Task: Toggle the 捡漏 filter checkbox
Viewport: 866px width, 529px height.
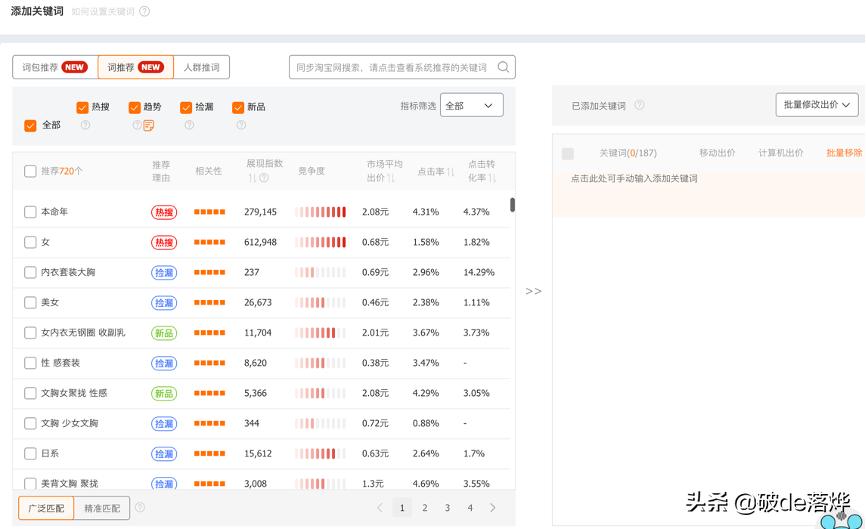Action: click(186, 107)
